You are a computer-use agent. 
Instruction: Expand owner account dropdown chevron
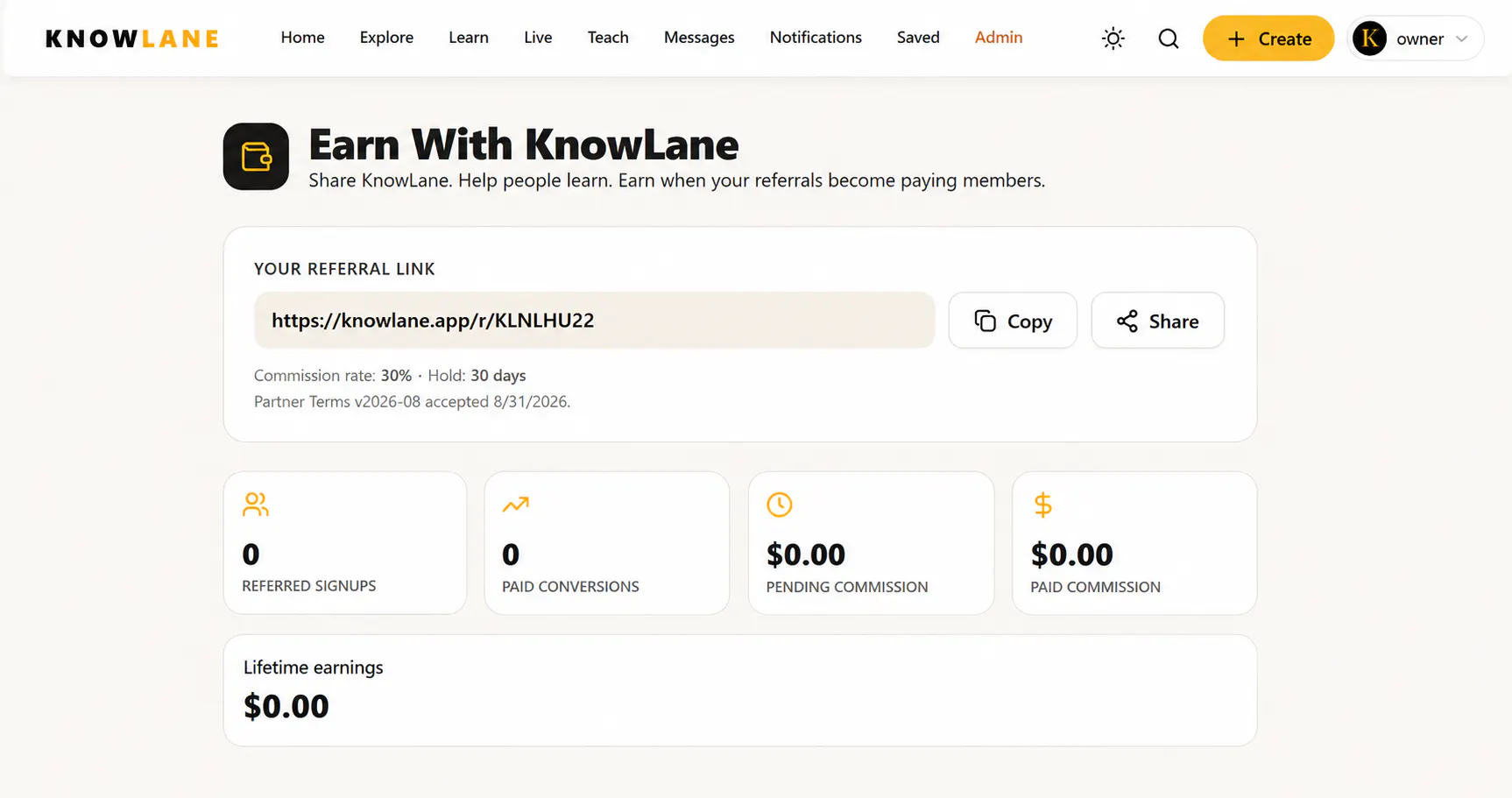[x=1461, y=39]
